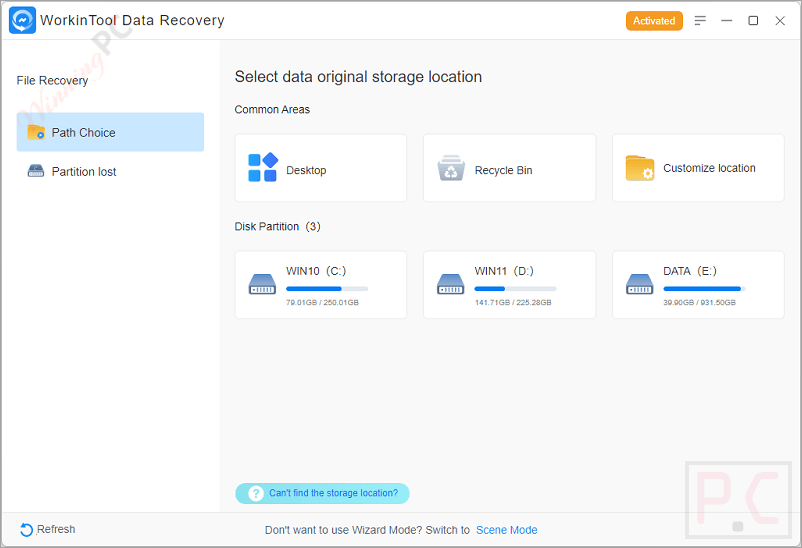This screenshot has width=802, height=548.
Task: Open the Partition lost sidebar item
Action: click(110, 171)
